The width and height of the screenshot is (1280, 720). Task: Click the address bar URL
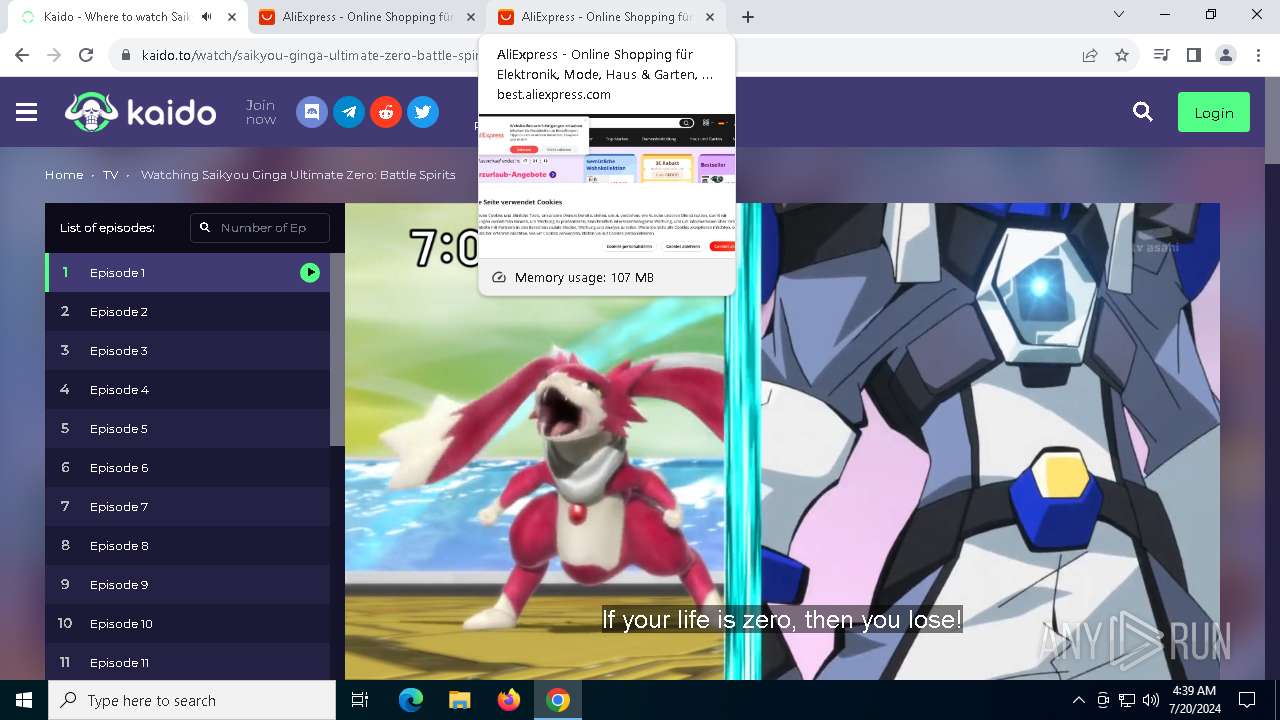[310, 55]
